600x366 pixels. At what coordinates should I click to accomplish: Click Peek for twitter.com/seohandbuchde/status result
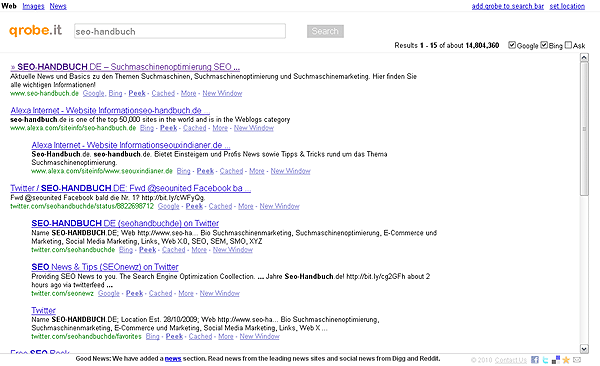pyautogui.click(x=194, y=206)
